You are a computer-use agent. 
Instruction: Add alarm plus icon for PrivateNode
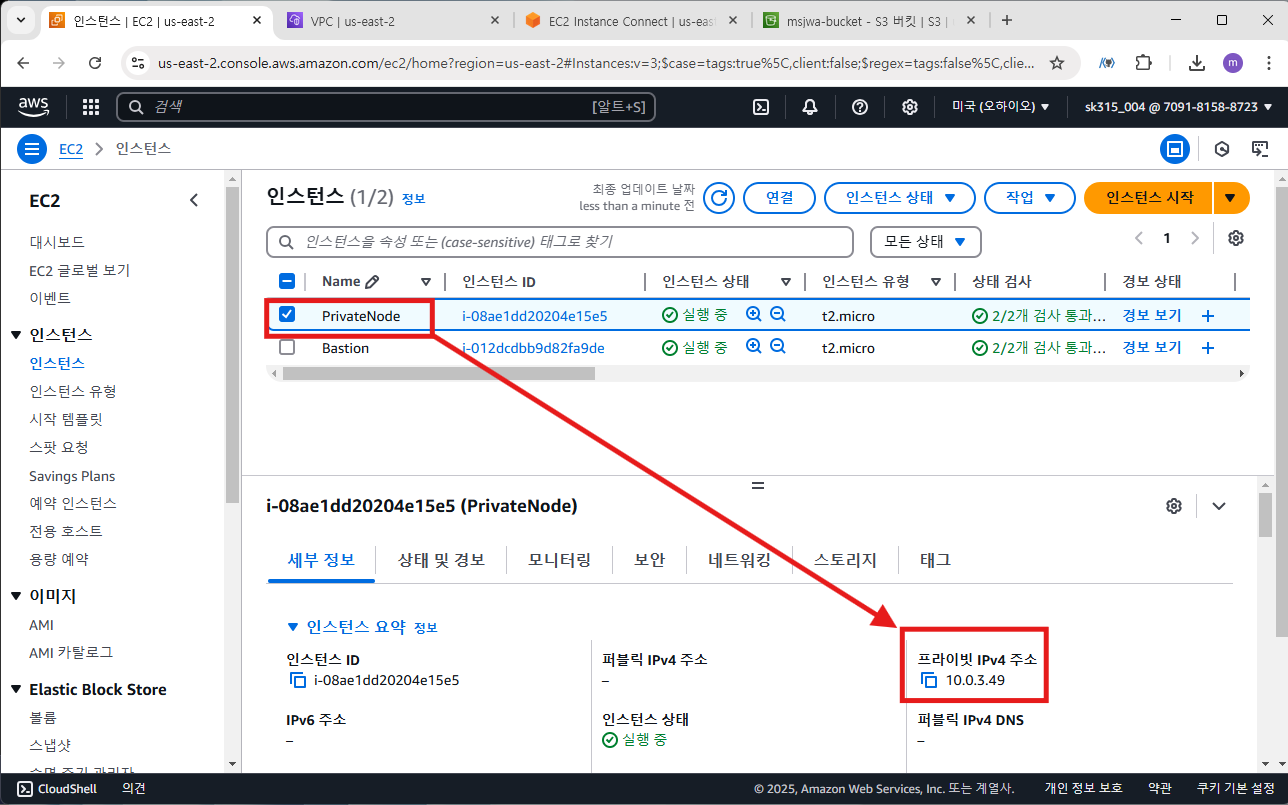click(1207, 316)
